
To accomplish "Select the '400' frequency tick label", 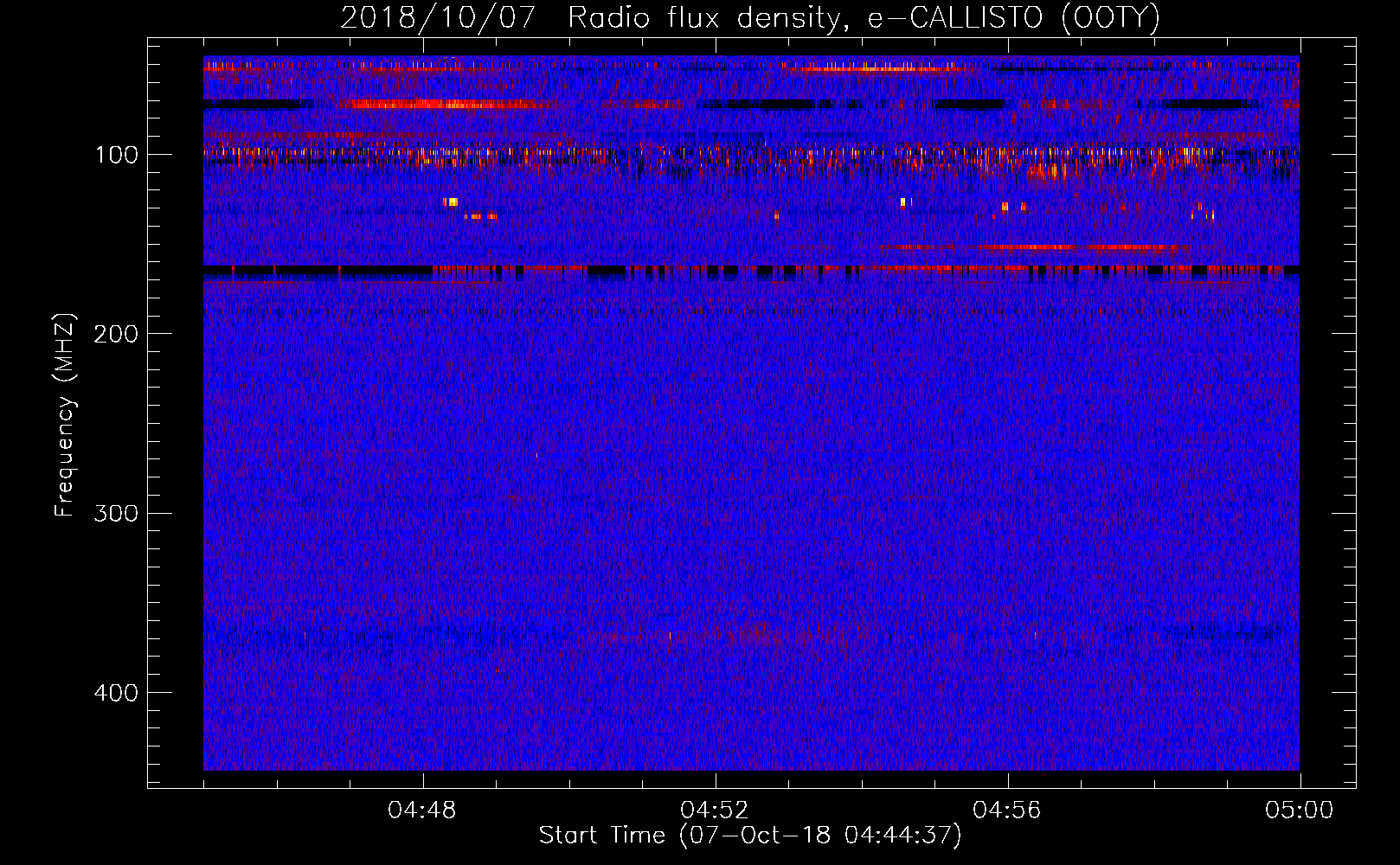I will click(x=116, y=693).
